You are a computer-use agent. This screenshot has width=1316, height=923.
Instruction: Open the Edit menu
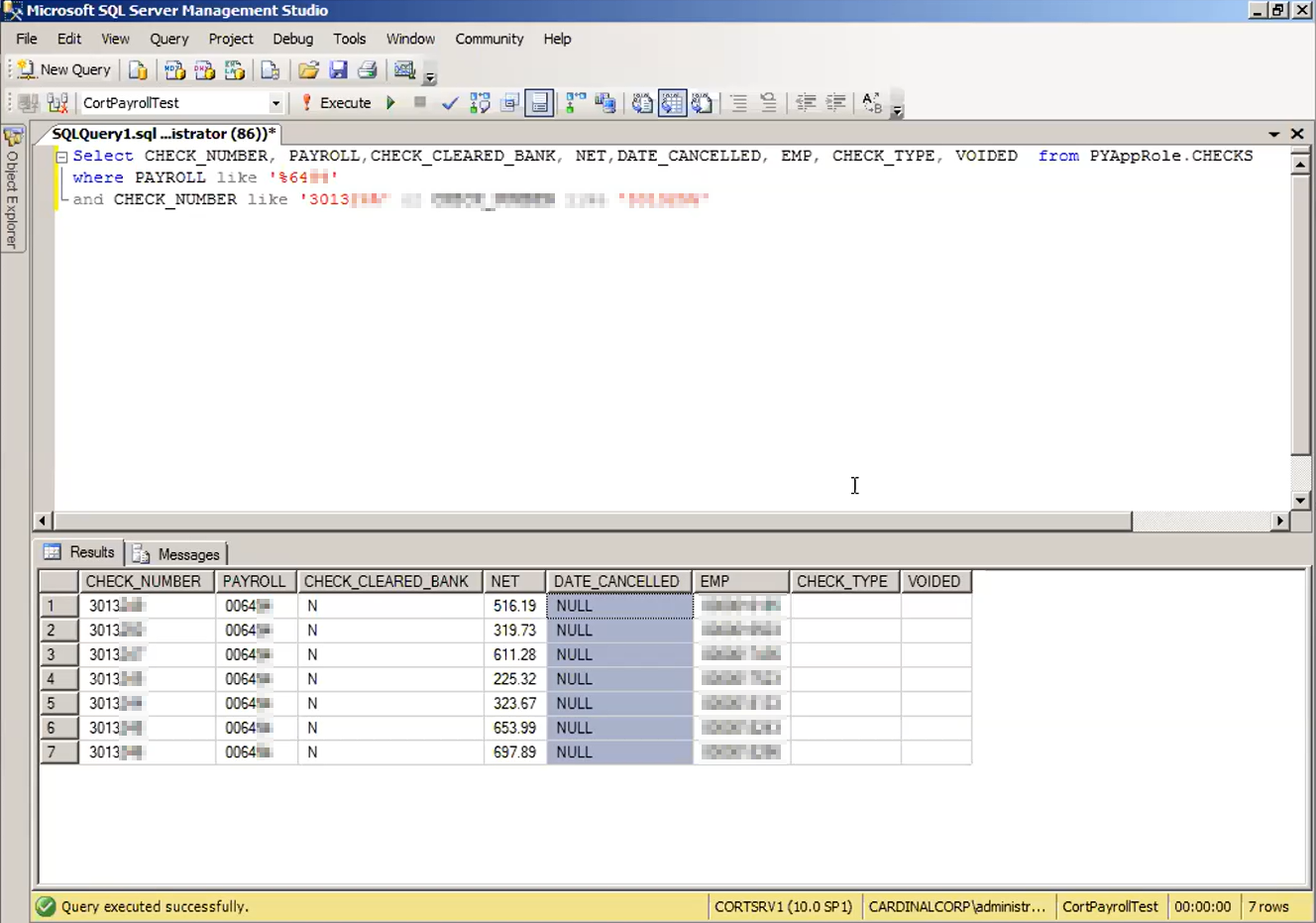click(x=69, y=39)
